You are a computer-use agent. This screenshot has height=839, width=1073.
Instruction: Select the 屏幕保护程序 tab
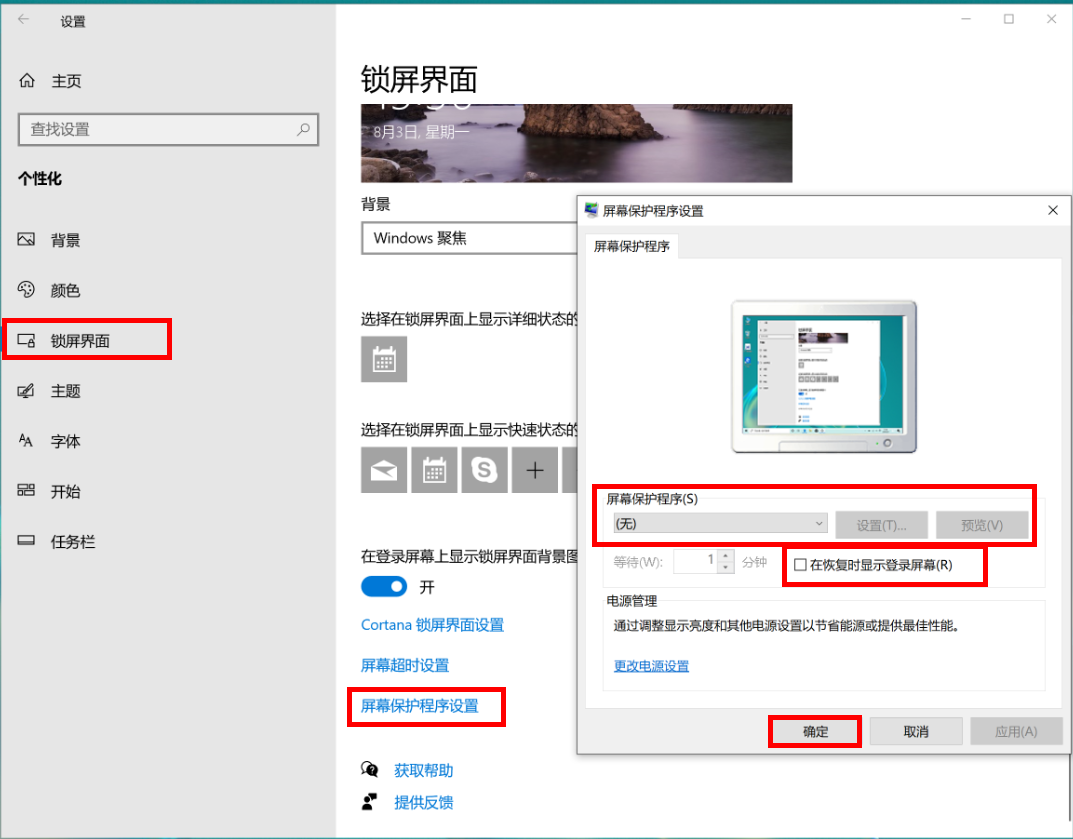631,246
